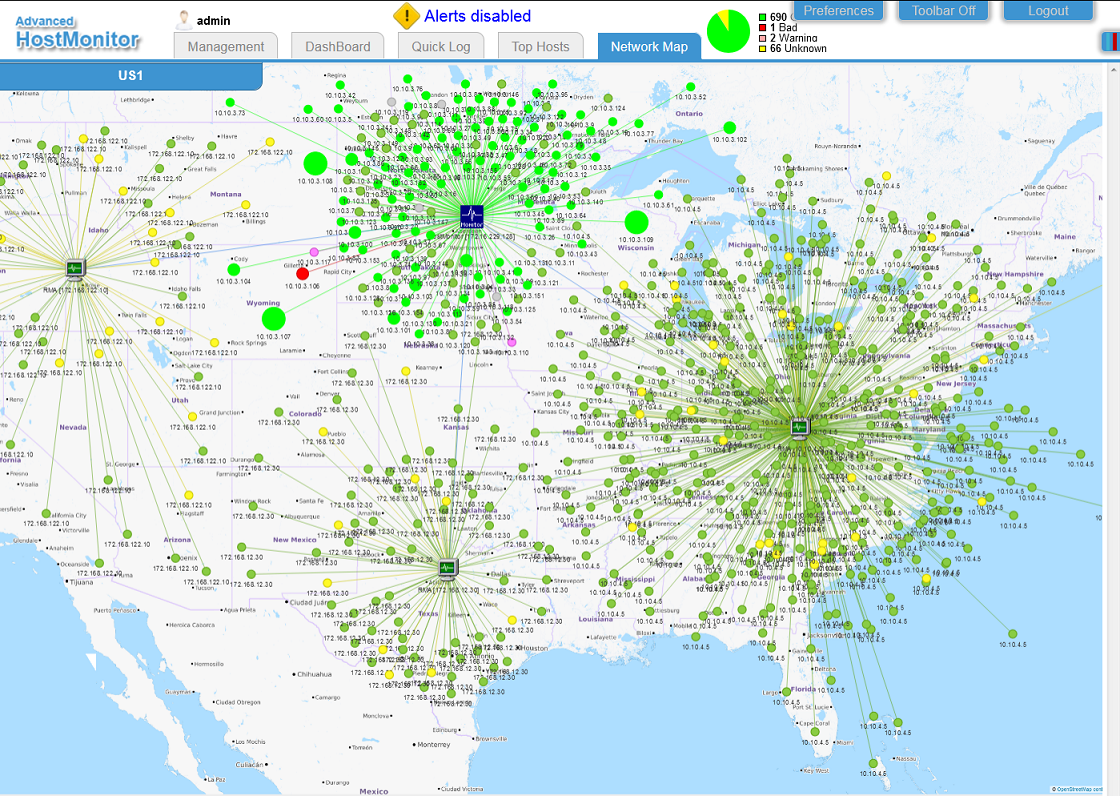Screen dimensions: 1120x796
Task: Open the Quick Log tab
Action: click(x=441, y=46)
